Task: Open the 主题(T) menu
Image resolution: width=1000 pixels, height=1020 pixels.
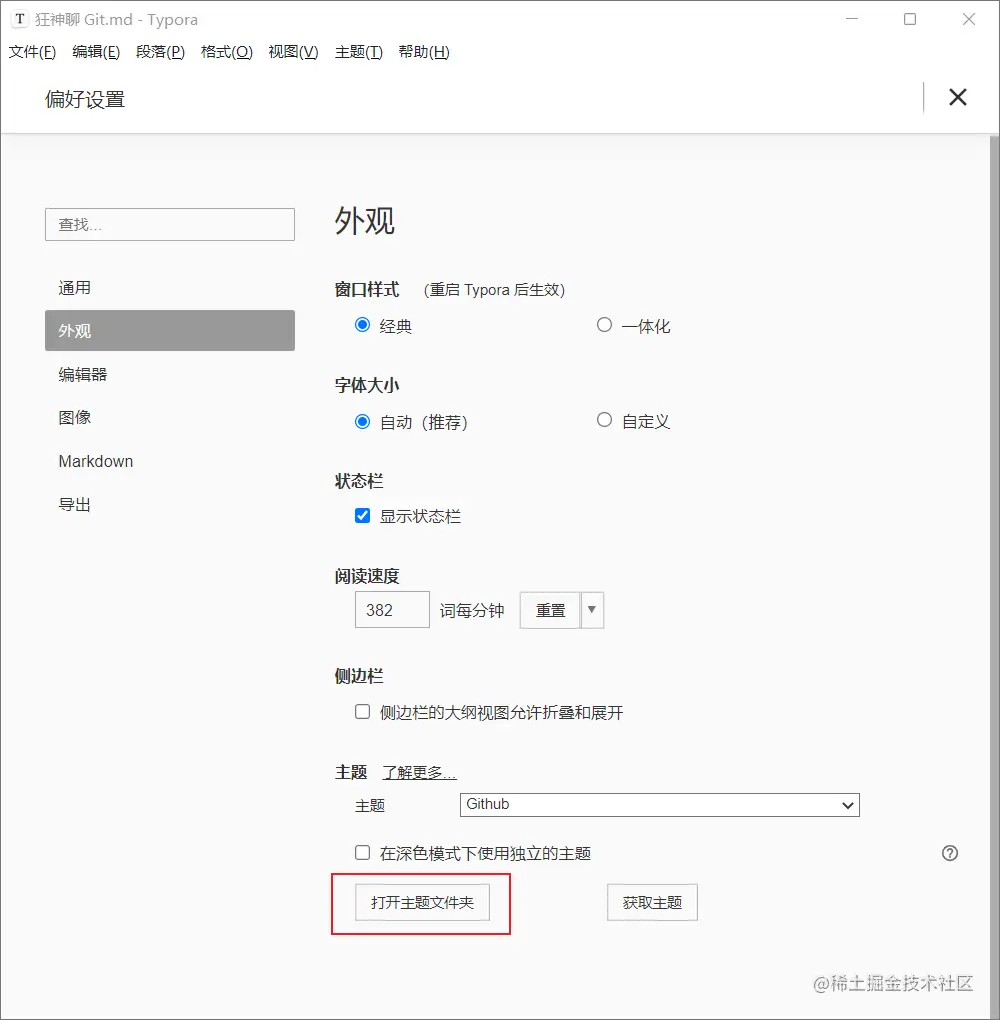Action: pos(358,52)
